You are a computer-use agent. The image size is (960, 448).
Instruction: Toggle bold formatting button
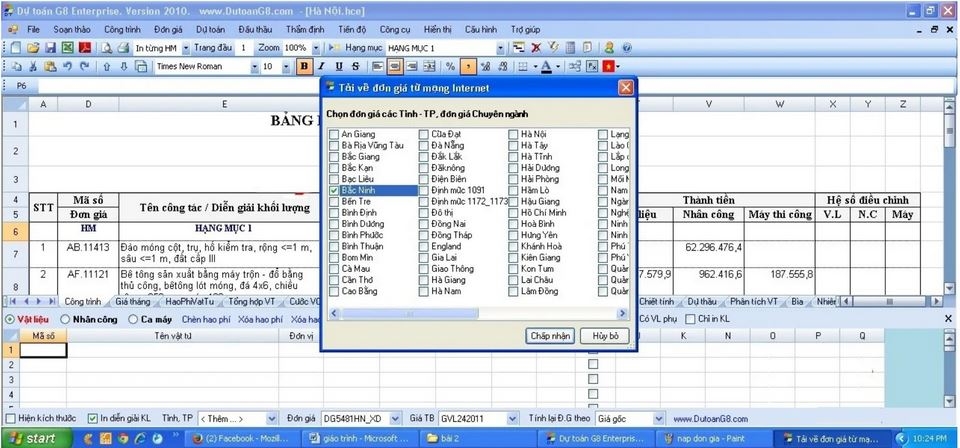[x=304, y=67]
